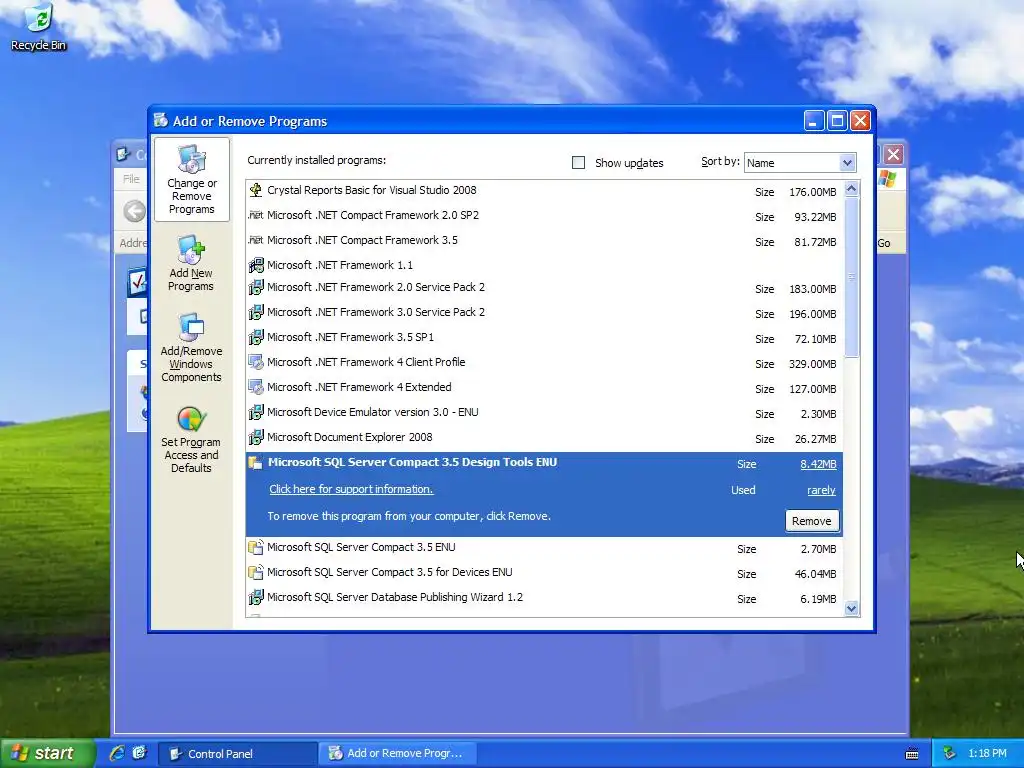Select Microsoft .NET Framework 4 Client Profile
The height and width of the screenshot is (768, 1024).
[x=545, y=362]
